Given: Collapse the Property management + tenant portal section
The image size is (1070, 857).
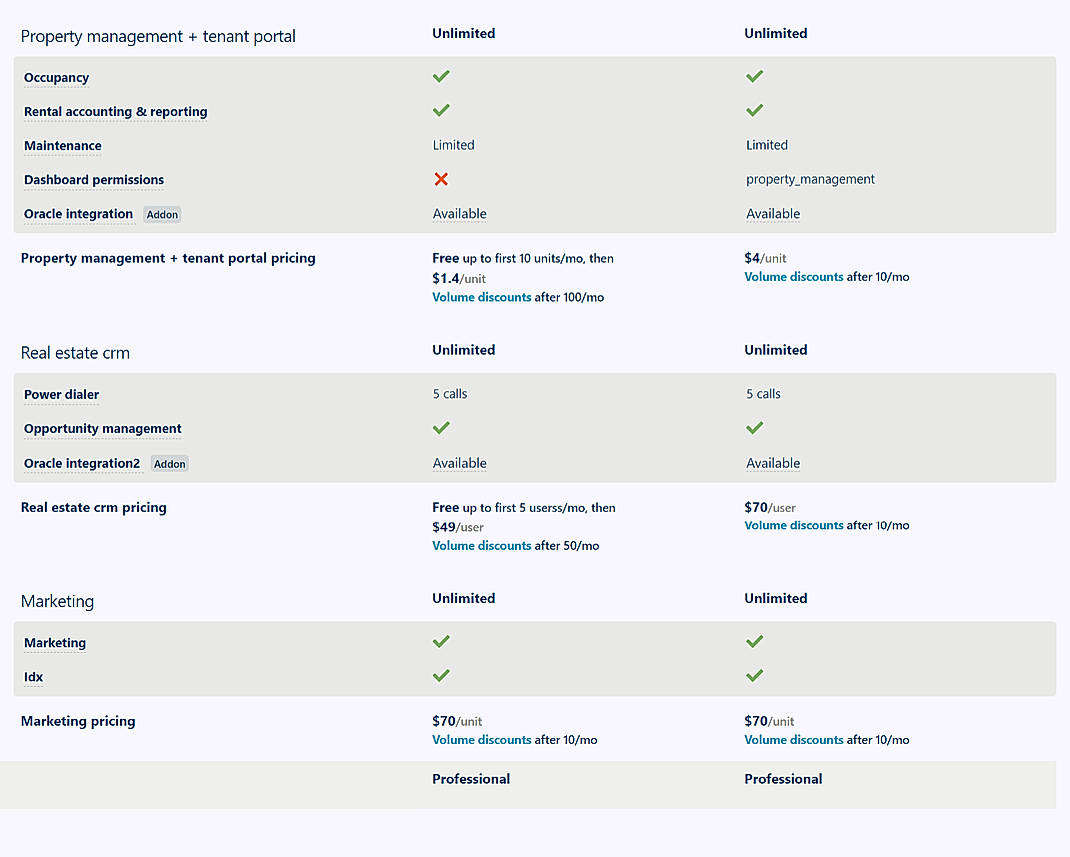Looking at the screenshot, I should [x=157, y=36].
